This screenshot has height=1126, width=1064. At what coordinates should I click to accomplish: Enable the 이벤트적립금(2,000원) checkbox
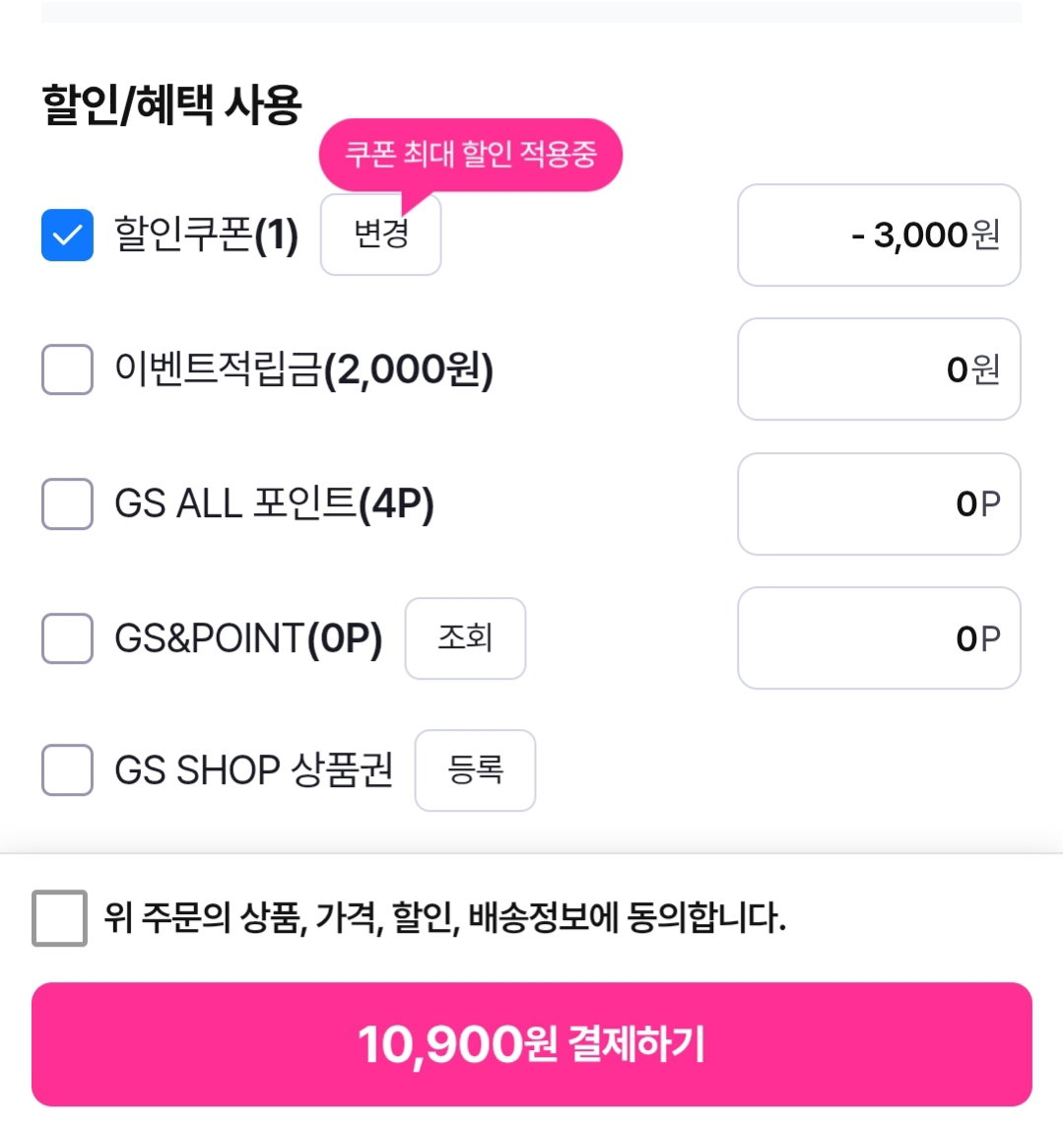point(67,369)
